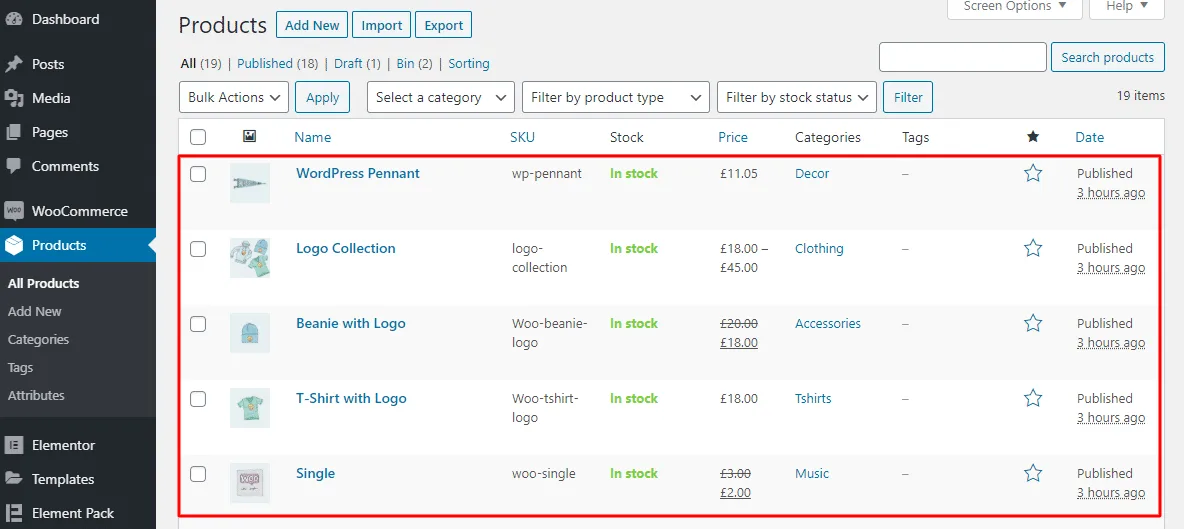The image size is (1184, 529).
Task: Open the Music category link
Action: (x=812, y=473)
